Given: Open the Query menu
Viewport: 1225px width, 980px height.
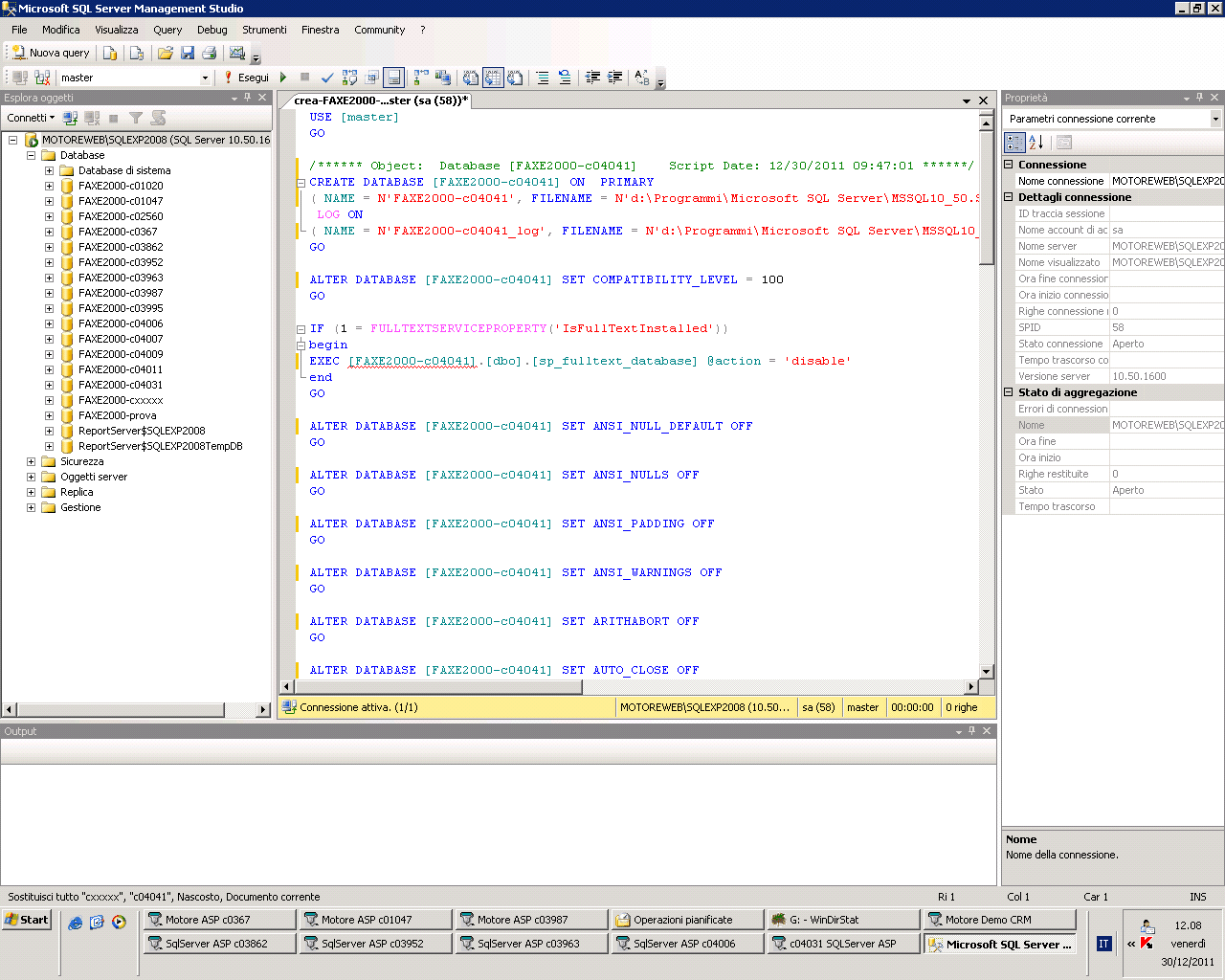Looking at the screenshot, I should [x=167, y=30].
